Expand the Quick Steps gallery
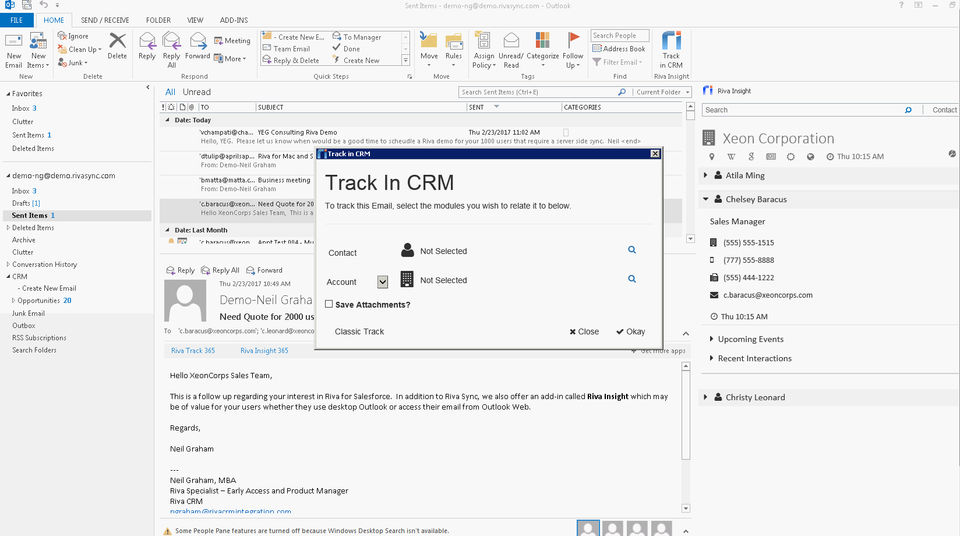Image resolution: width=960 pixels, height=536 pixels. (x=405, y=60)
